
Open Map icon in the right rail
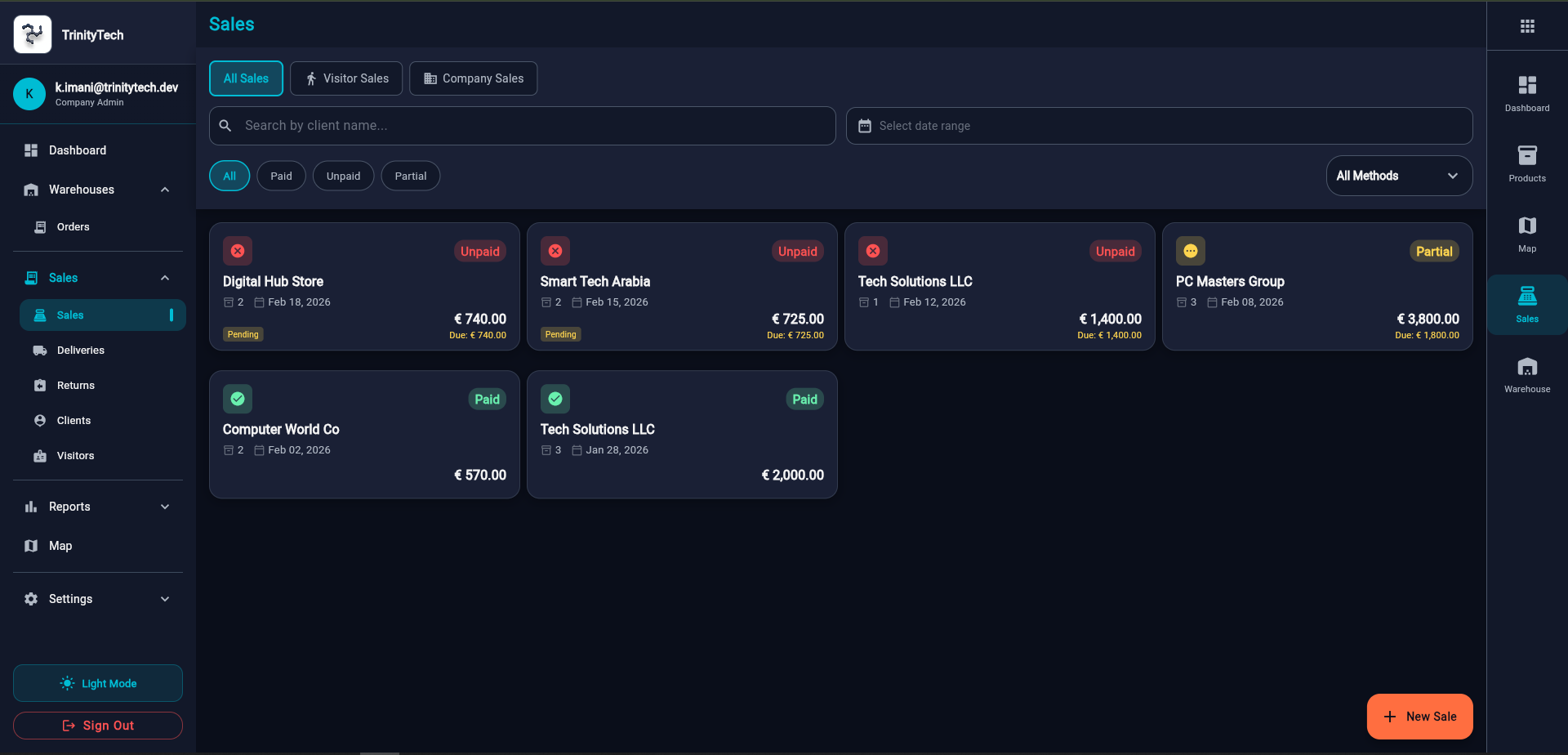pyautogui.click(x=1527, y=234)
